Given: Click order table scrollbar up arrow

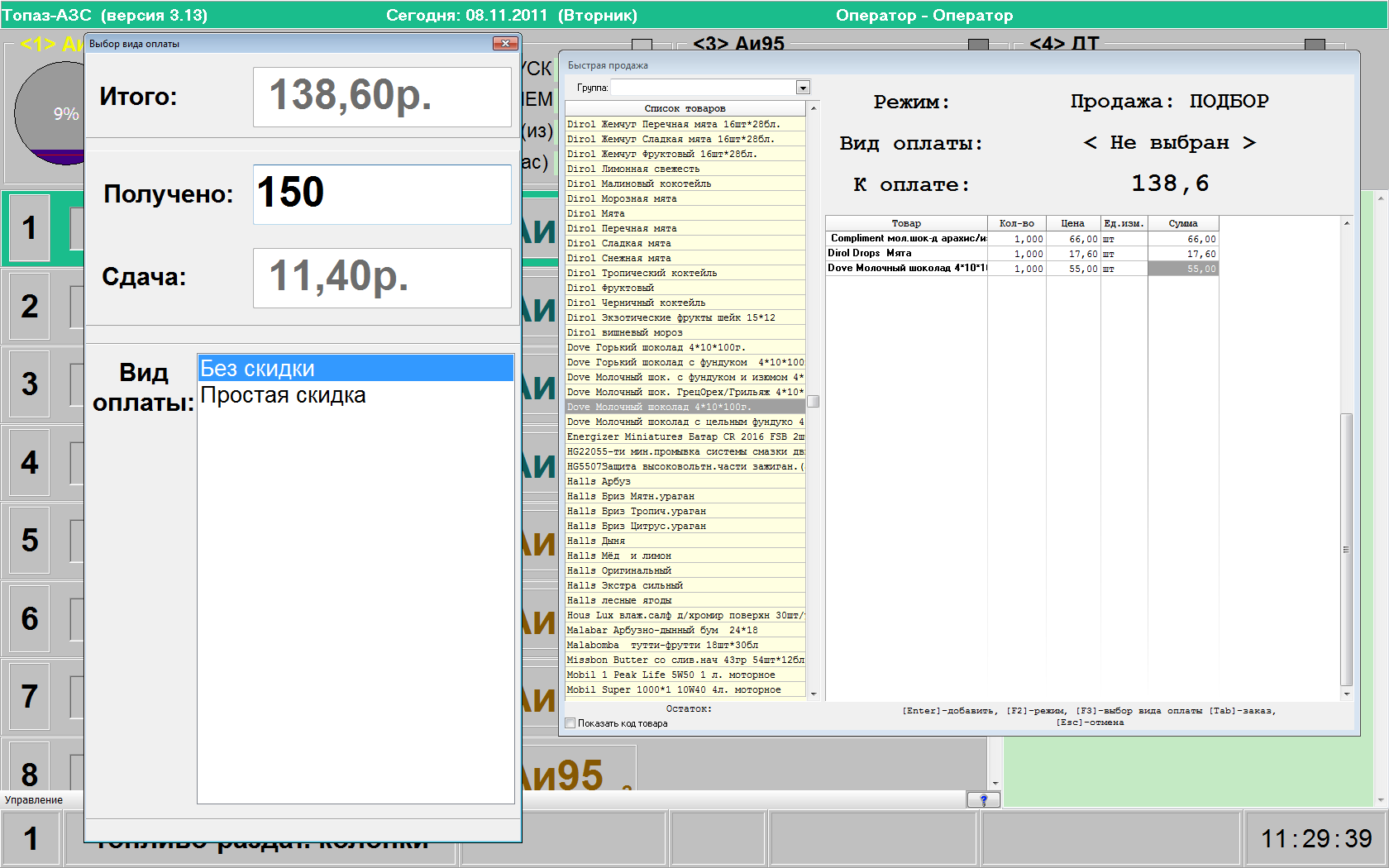Looking at the screenshot, I should tap(1347, 223).
